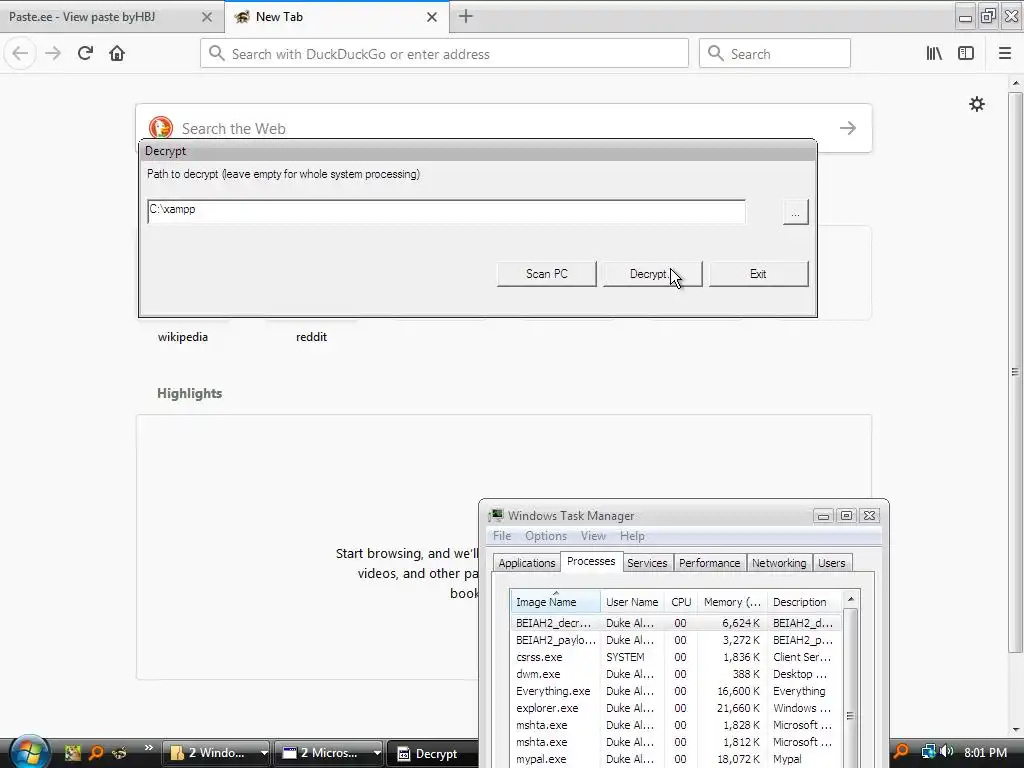The image size is (1024, 768).
Task: Select the New Tab browser tab
Action: 337,17
